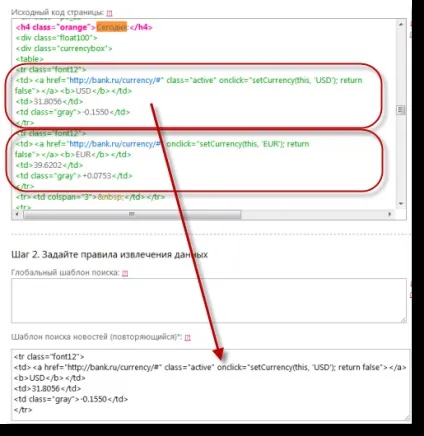Click the vertical scrollbar thumb in source code
Image resolution: width=424 pixels, height=436 pixels.
point(401,110)
